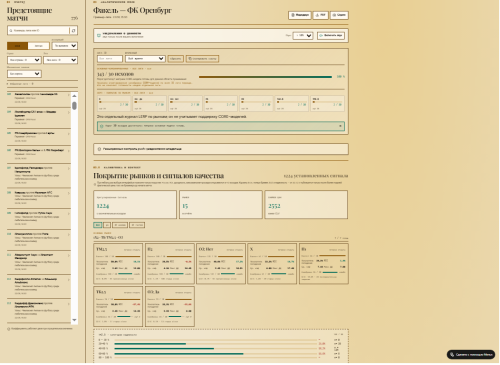The image size is (500, 365).
Task: Switch to the white segment of the sidebar toggle
Action: (x=38, y=46)
